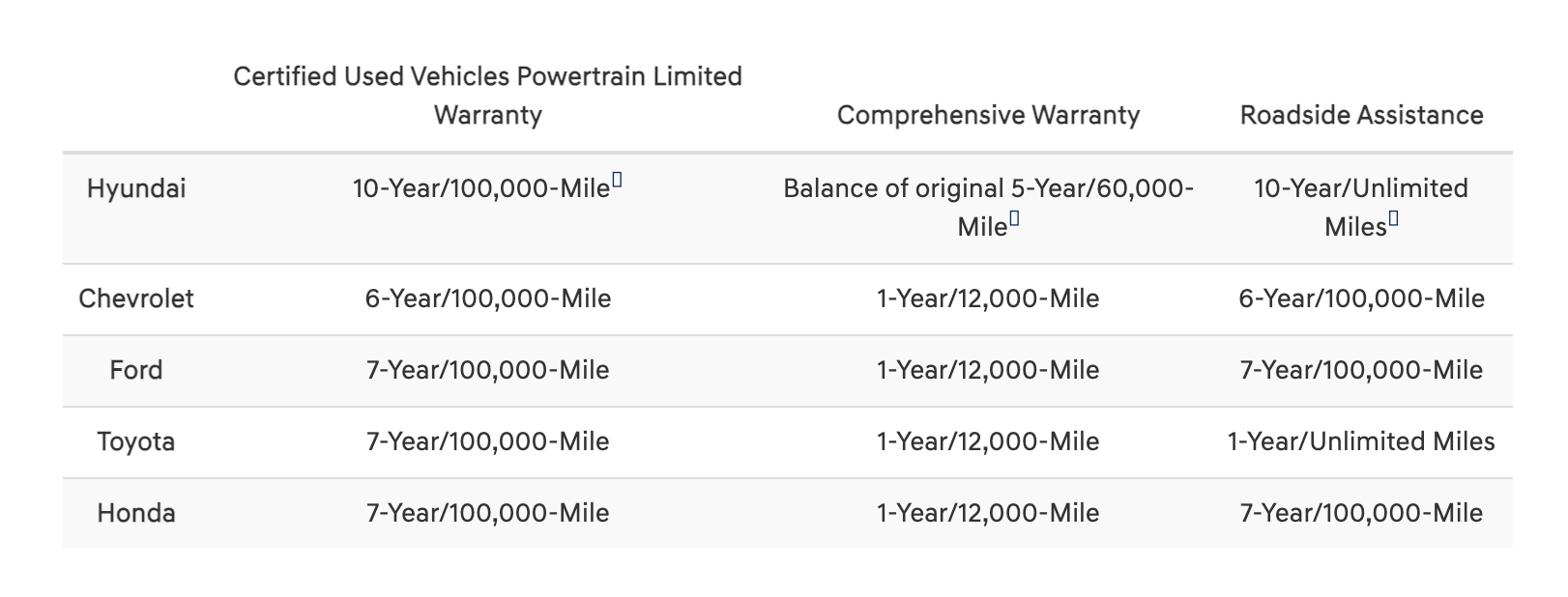Click Chevrolet's 6-Year/100,000-Mile powertrain warranty cell
Image resolution: width=1568 pixels, height=597 pixels.
click(487, 298)
